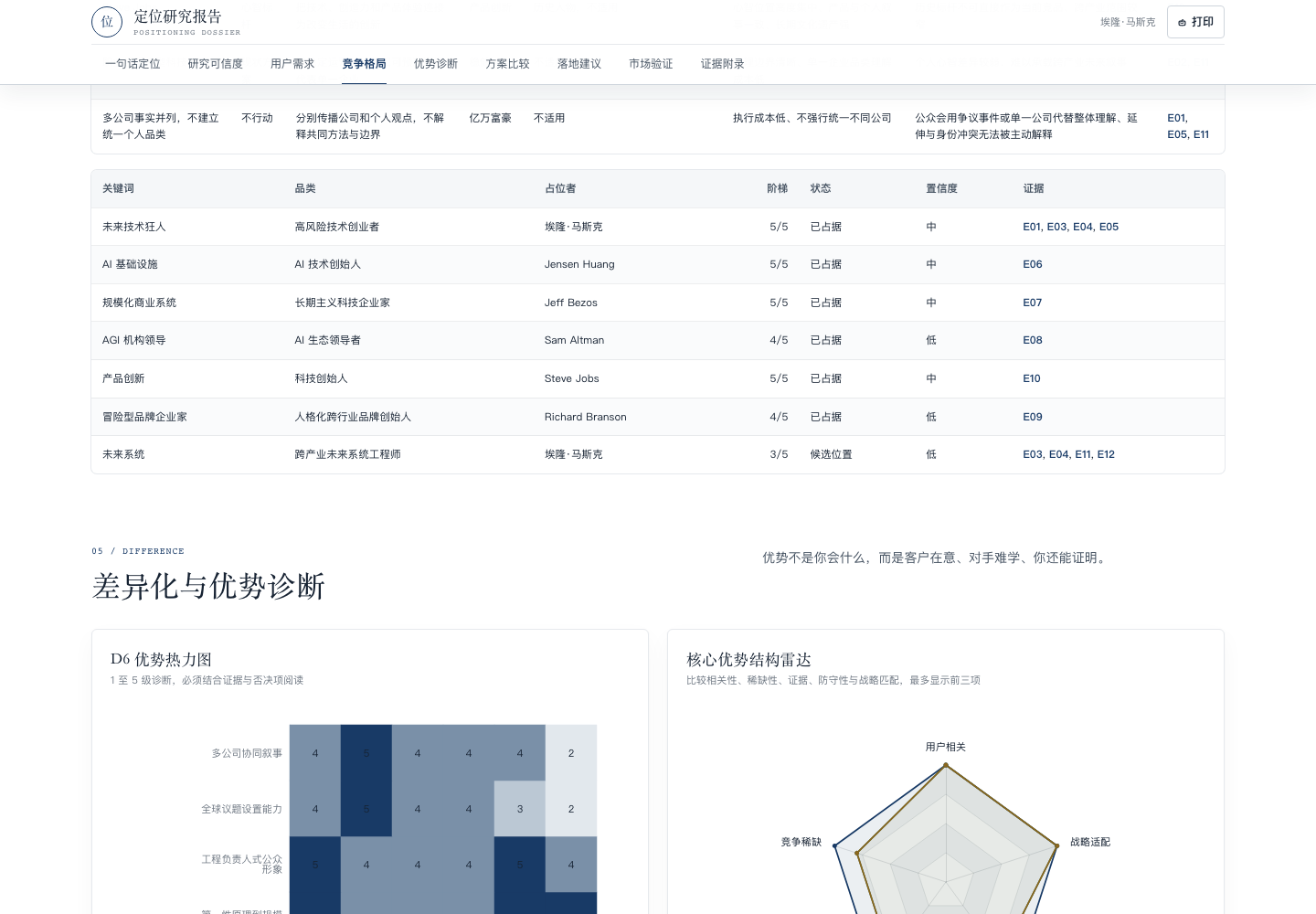This screenshot has height=914, width=1316.
Task: Click the Jensen Huang cell
Action: coord(579,264)
